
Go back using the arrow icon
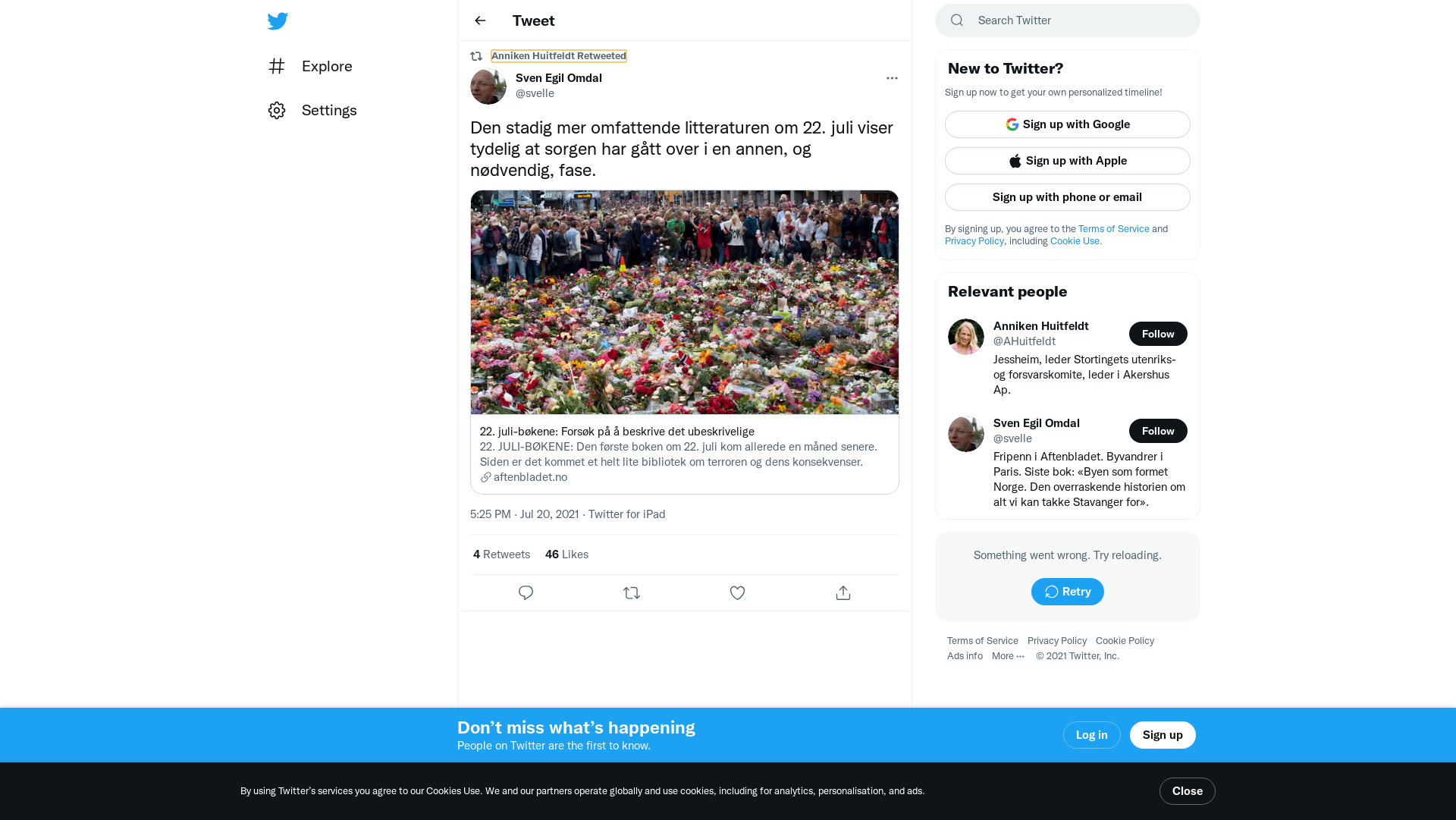480,20
